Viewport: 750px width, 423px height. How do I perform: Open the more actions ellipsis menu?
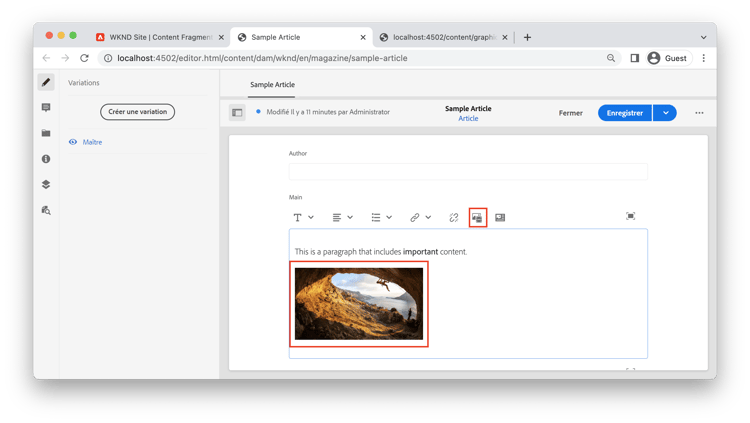coord(699,113)
